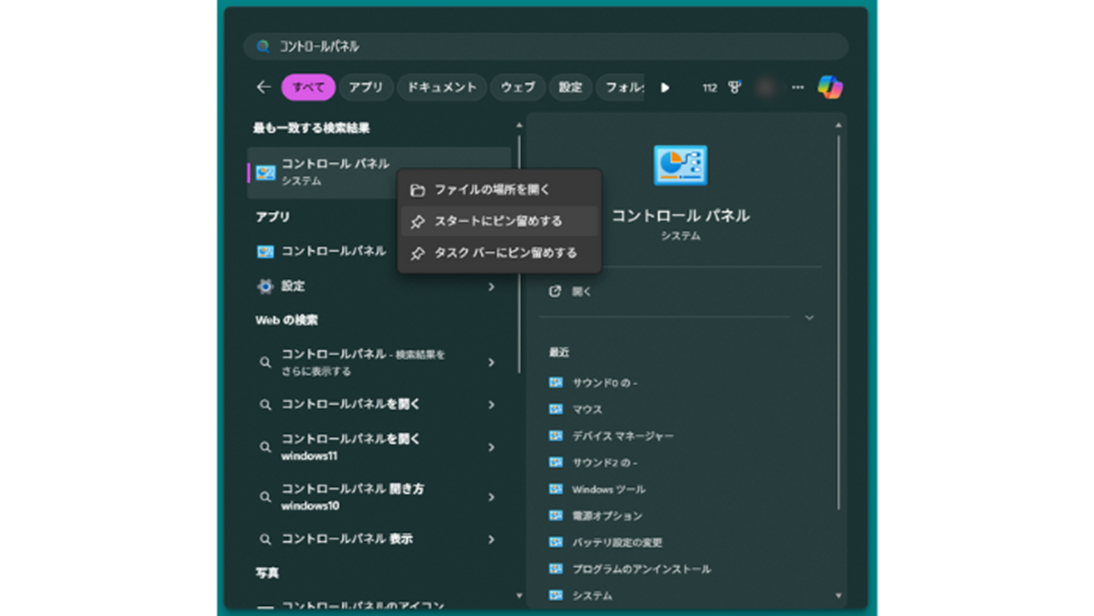Switch to the ドキュメント filter tab
This screenshot has width=1094, height=616.
pos(441,87)
